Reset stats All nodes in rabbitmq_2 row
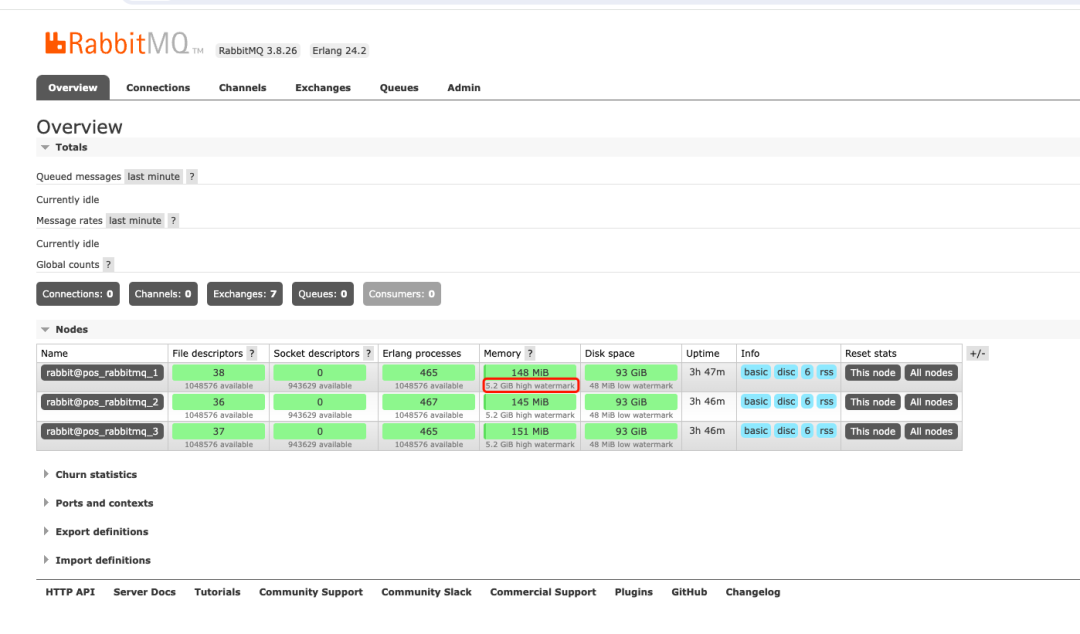 931,402
